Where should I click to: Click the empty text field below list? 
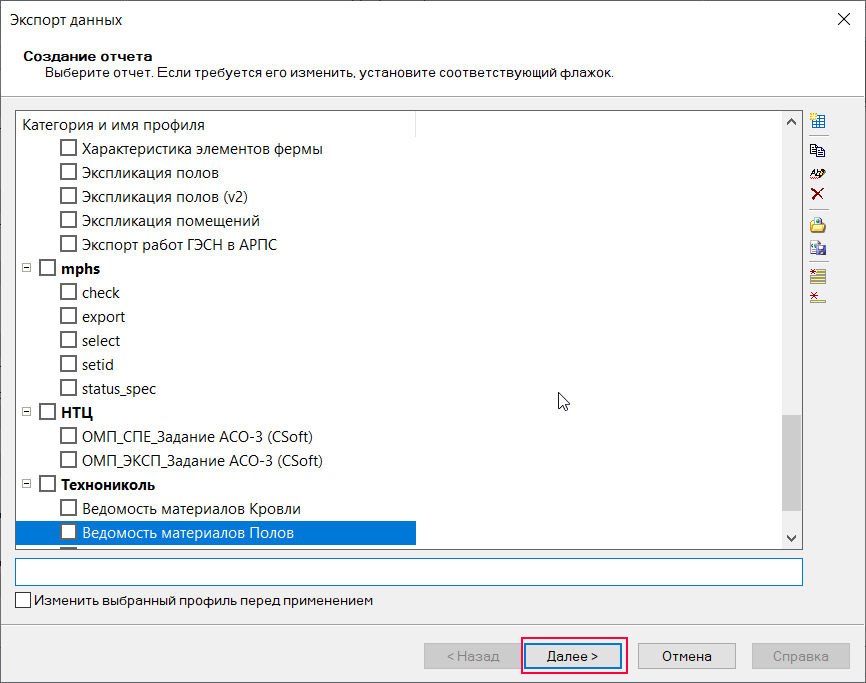(408, 572)
